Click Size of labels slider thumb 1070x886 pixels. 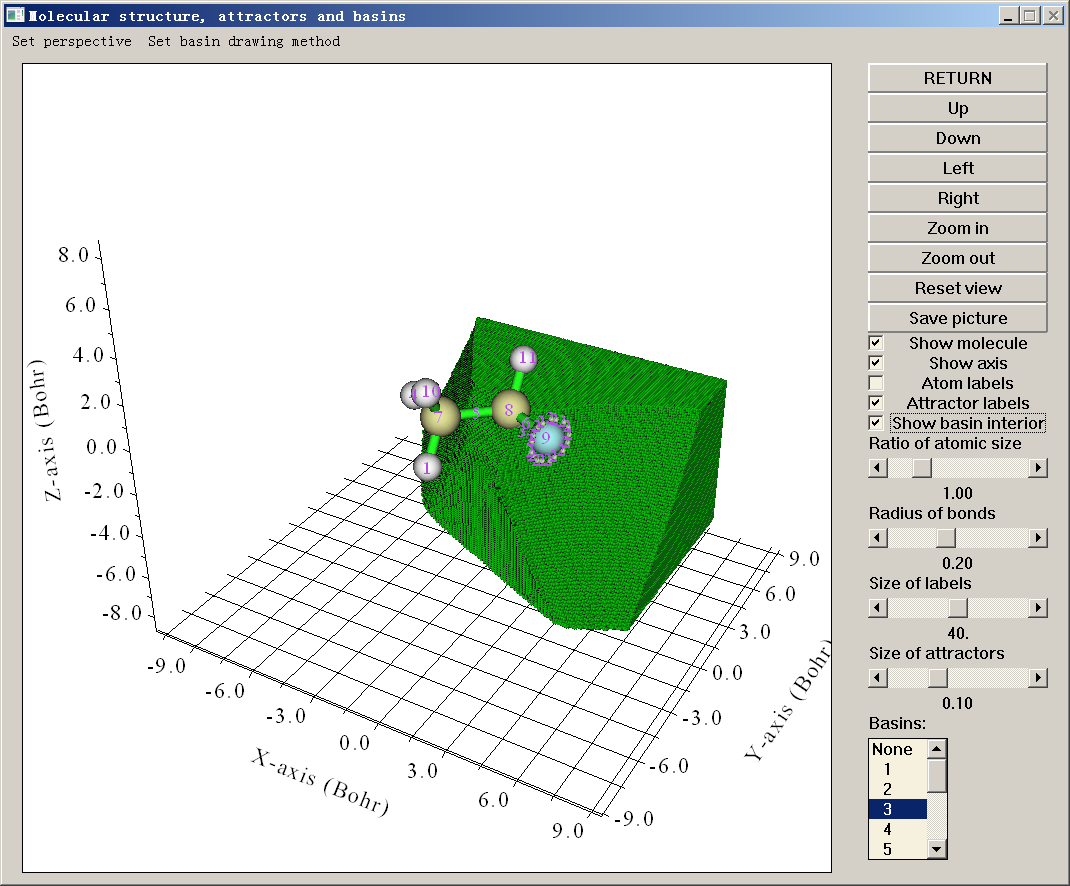[958, 608]
